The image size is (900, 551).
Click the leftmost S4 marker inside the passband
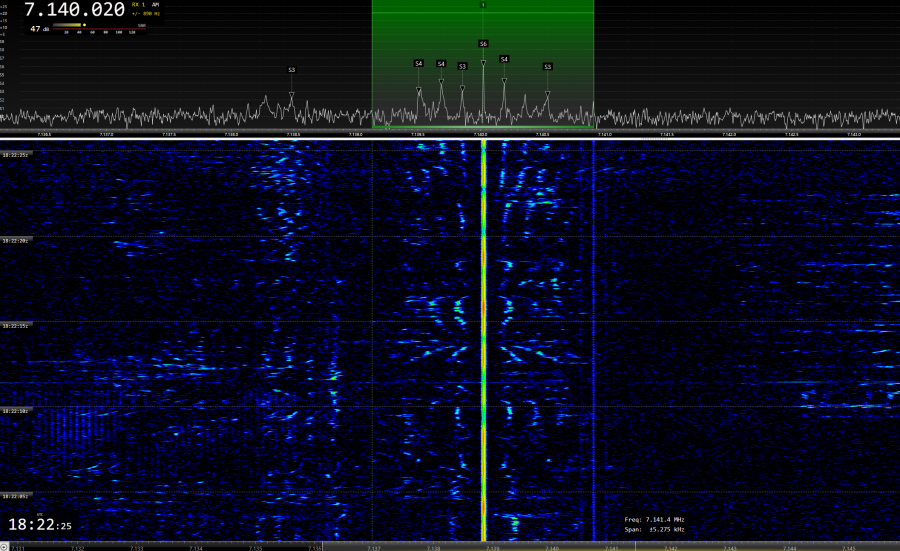(419, 63)
